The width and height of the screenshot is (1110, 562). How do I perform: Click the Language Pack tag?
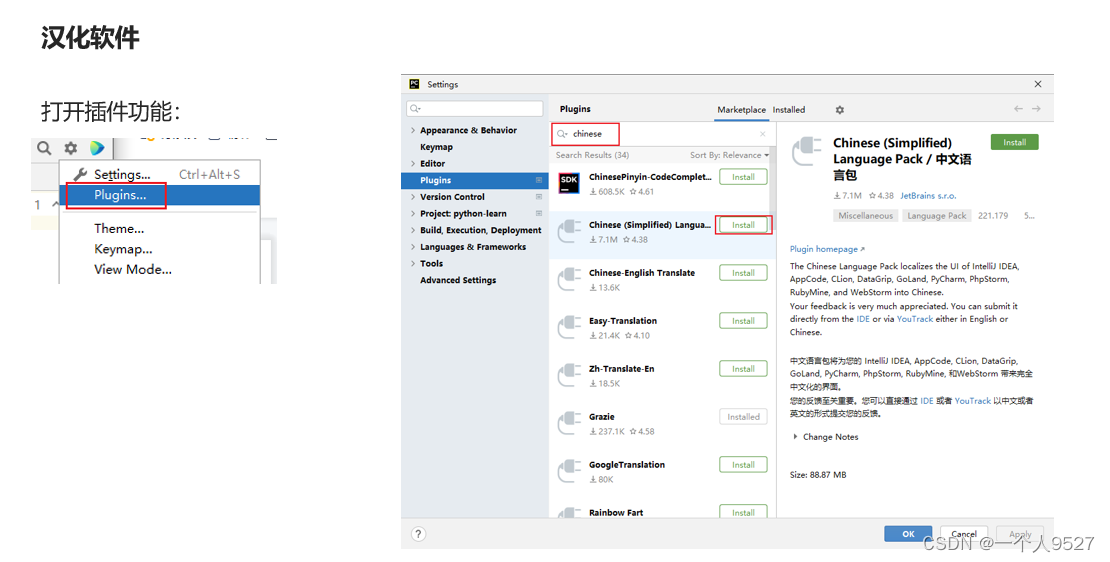[937, 216]
